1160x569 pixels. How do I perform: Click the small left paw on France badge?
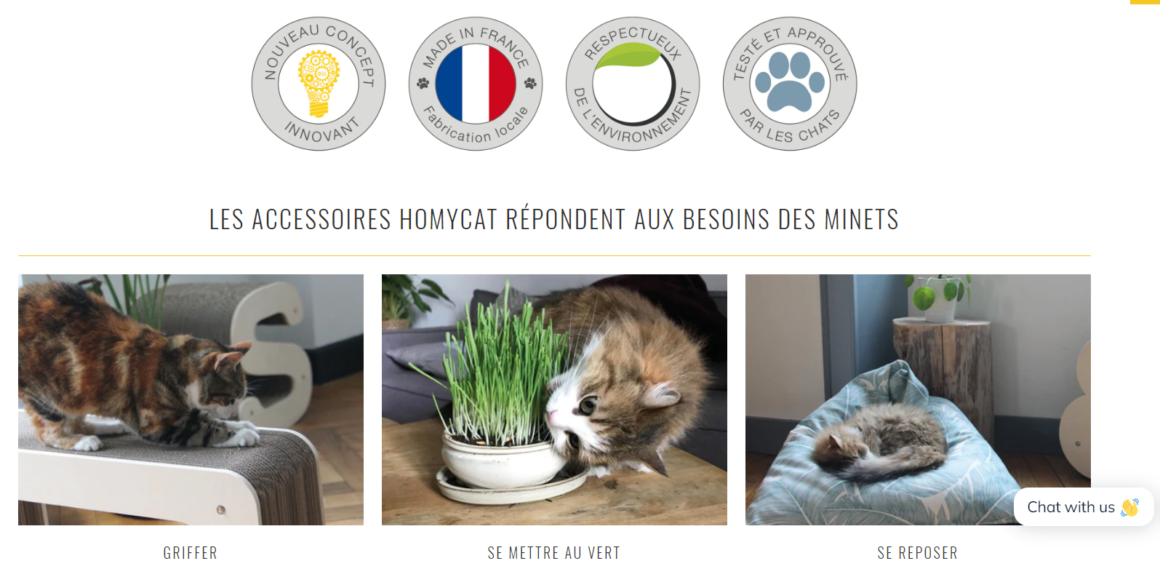pyautogui.click(x=423, y=84)
